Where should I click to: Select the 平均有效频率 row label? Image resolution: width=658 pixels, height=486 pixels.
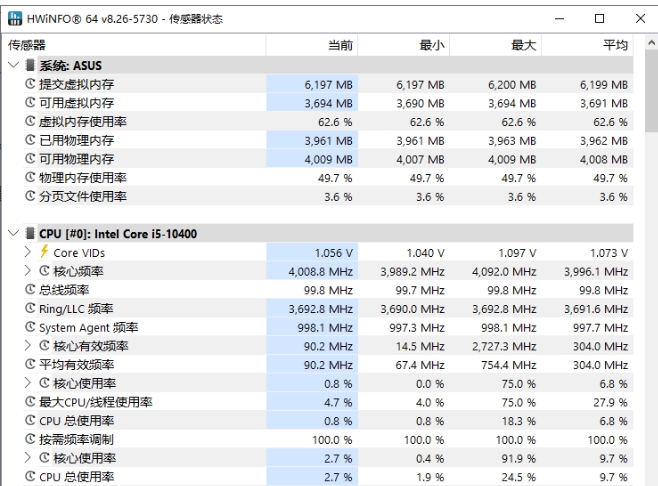click(x=76, y=364)
